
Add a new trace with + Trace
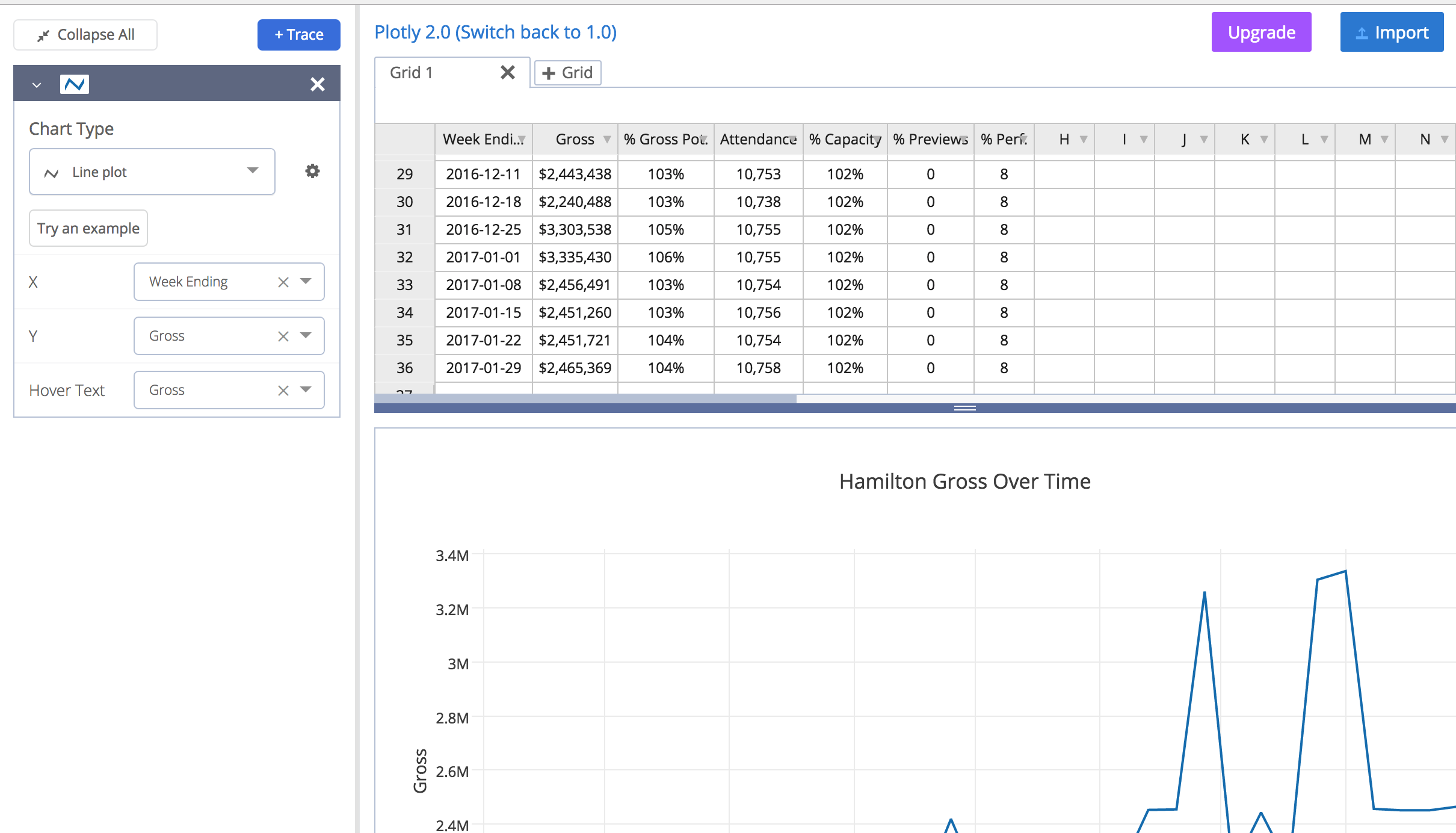(299, 35)
